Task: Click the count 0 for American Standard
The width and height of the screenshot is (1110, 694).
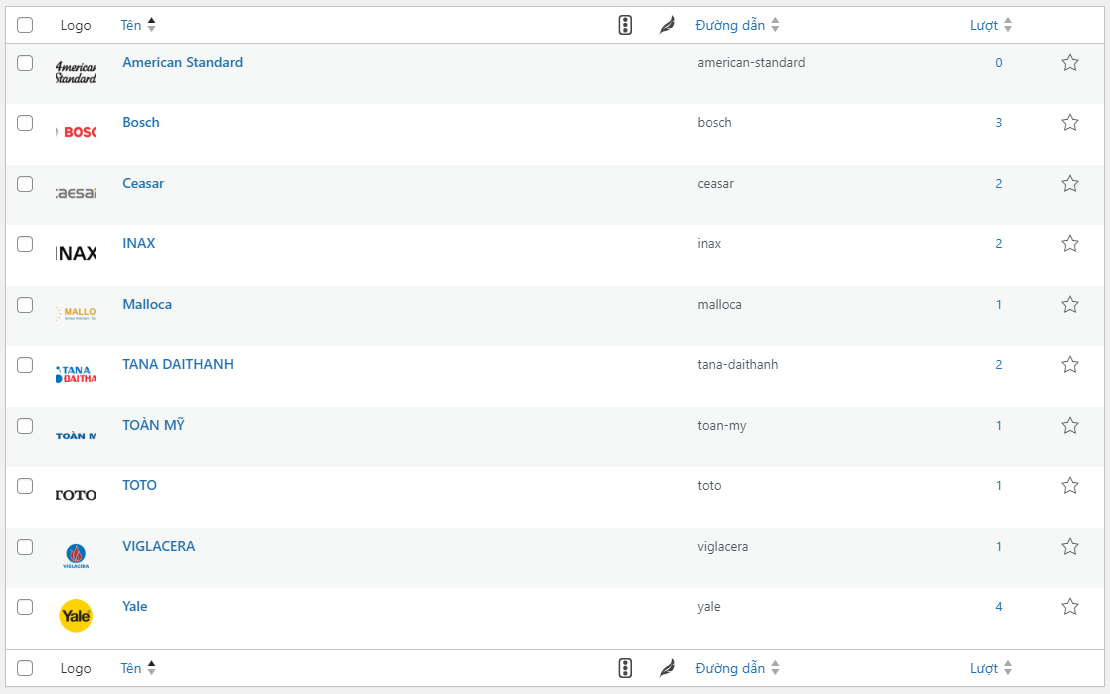Action: (999, 62)
